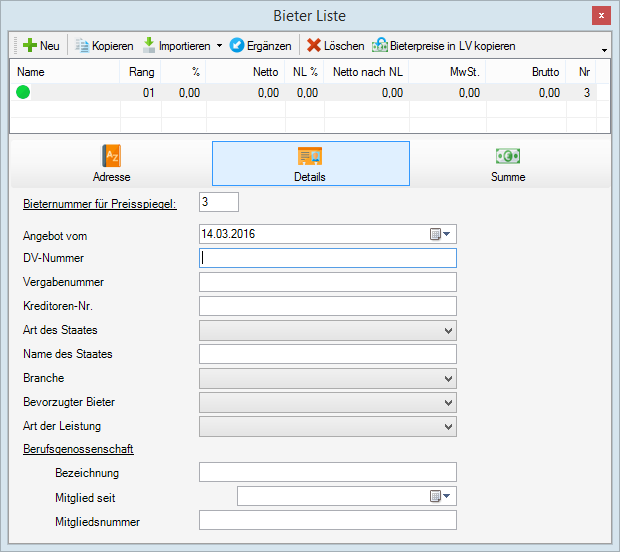
Task: Switch to the Adresse tab
Action: 112,163
